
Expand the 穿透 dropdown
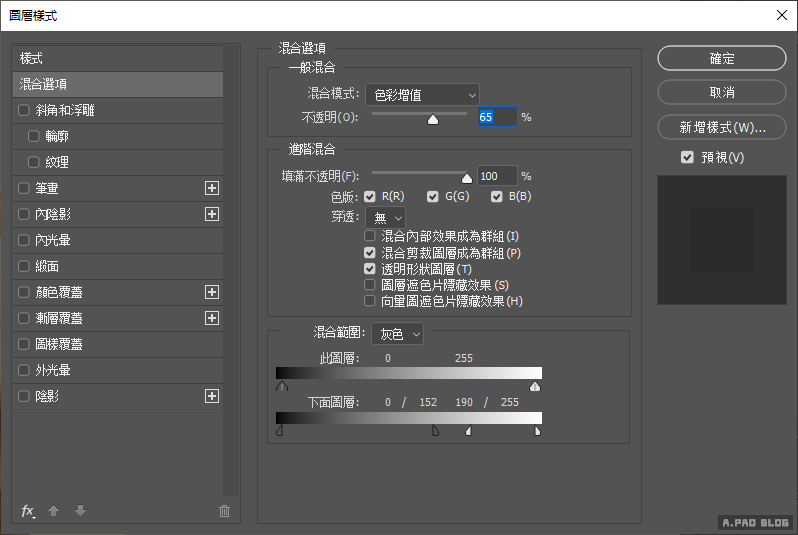385,217
